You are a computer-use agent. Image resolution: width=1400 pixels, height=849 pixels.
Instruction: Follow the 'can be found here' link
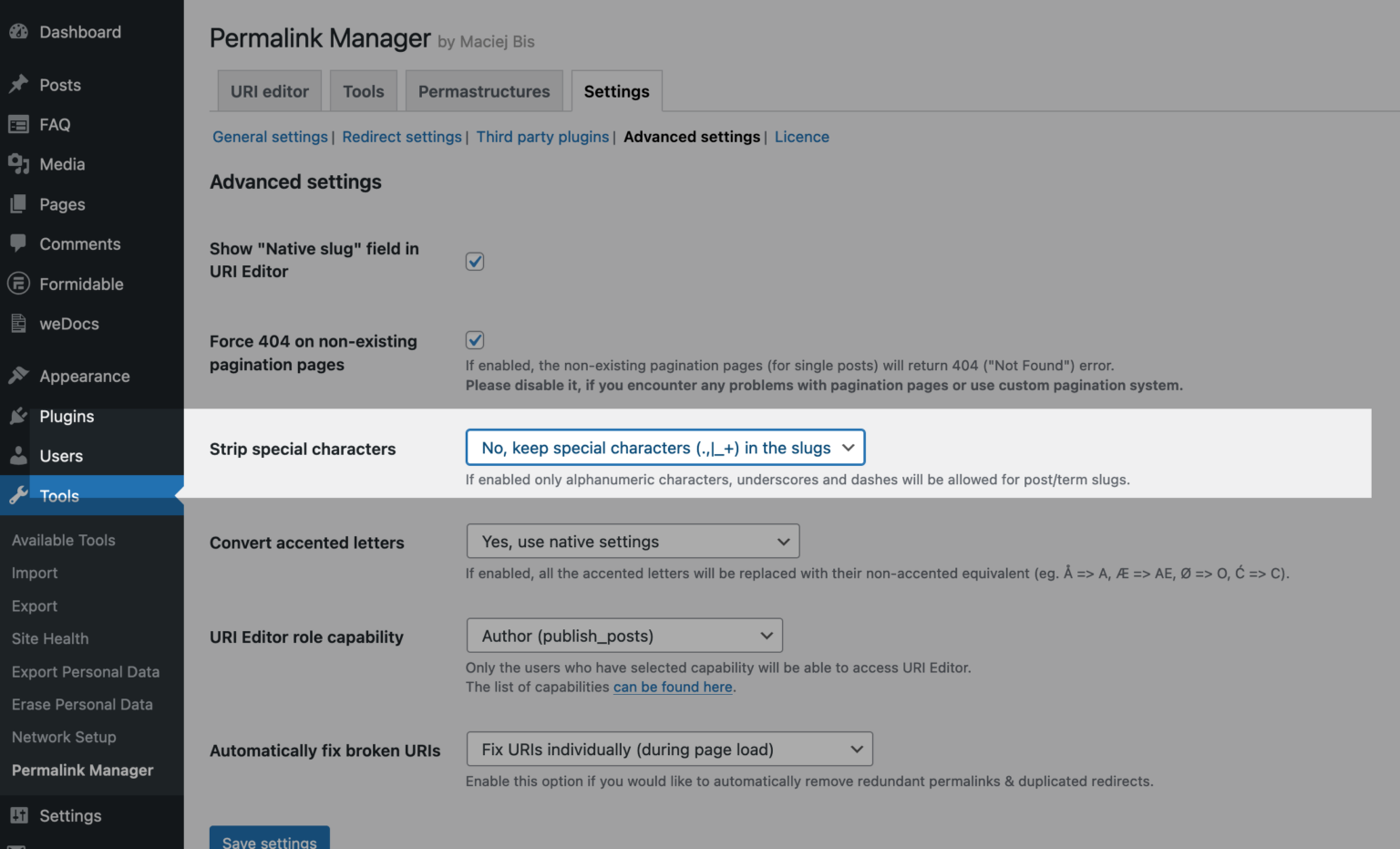[x=673, y=687]
